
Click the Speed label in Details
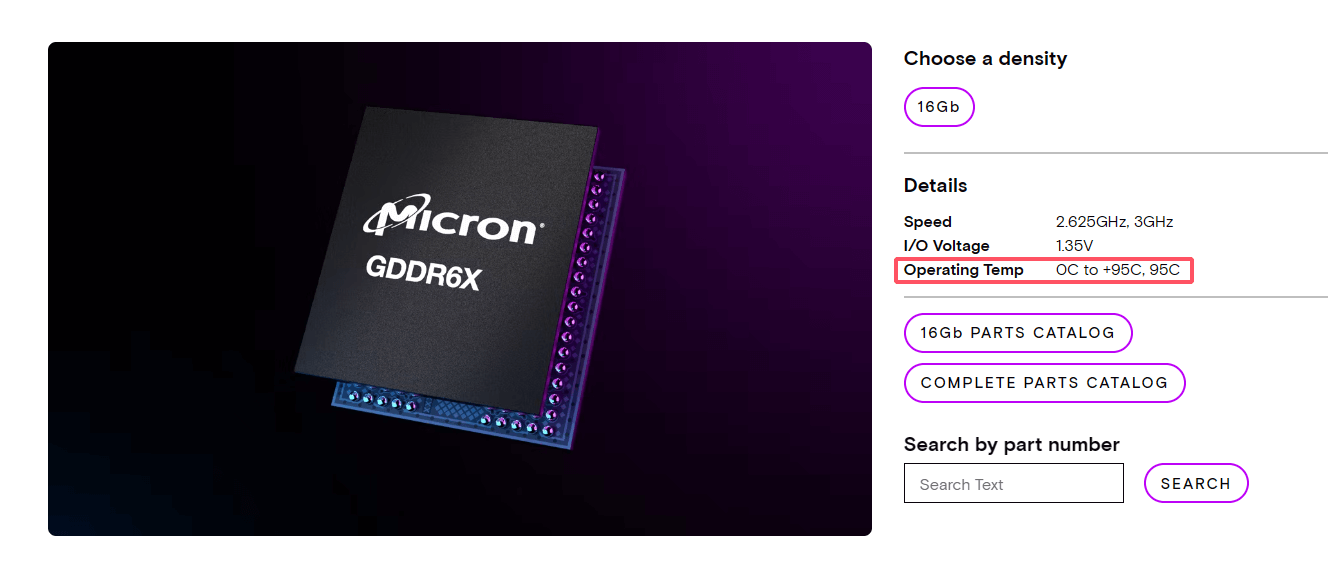pyautogui.click(x=927, y=221)
